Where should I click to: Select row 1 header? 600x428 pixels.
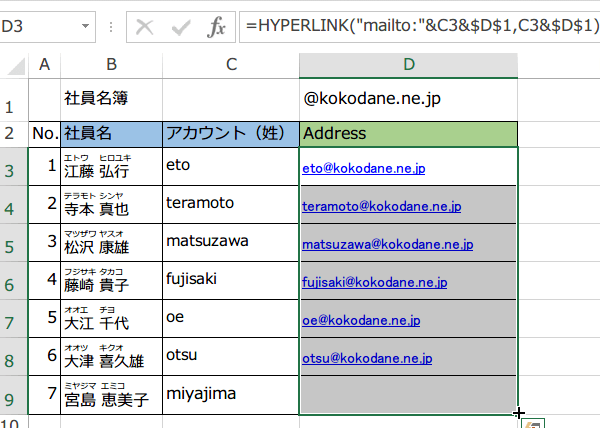click(x=14, y=100)
